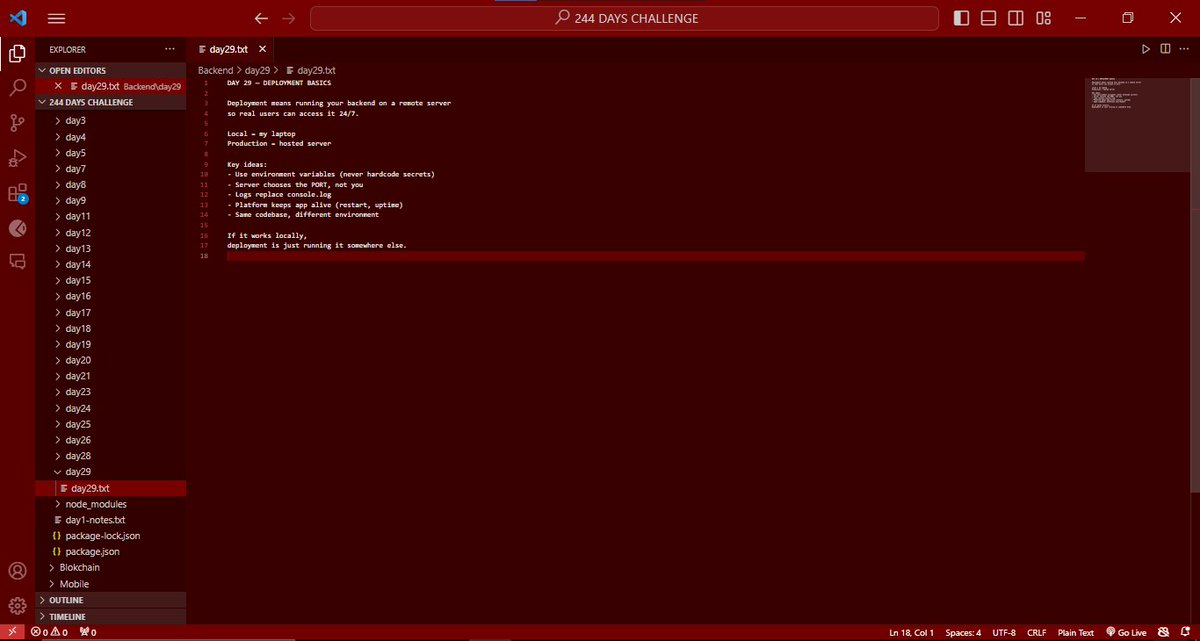Go back with the left arrow

[262, 18]
